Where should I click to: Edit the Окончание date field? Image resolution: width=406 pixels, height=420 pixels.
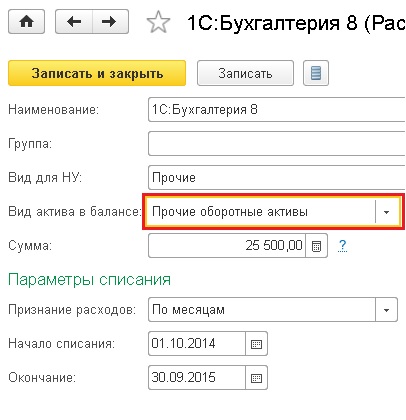197,378
